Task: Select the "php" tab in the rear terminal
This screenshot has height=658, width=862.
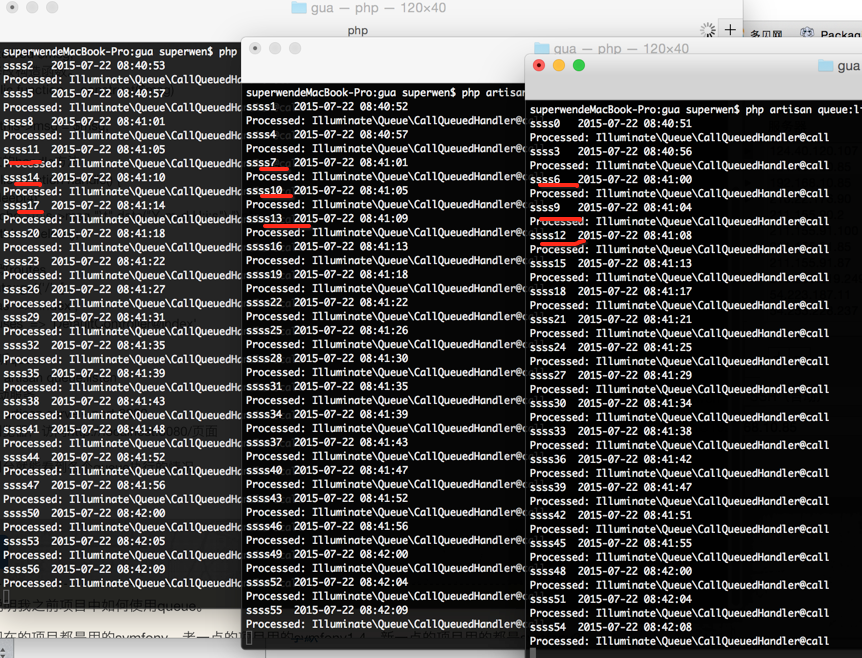Action: click(x=357, y=30)
